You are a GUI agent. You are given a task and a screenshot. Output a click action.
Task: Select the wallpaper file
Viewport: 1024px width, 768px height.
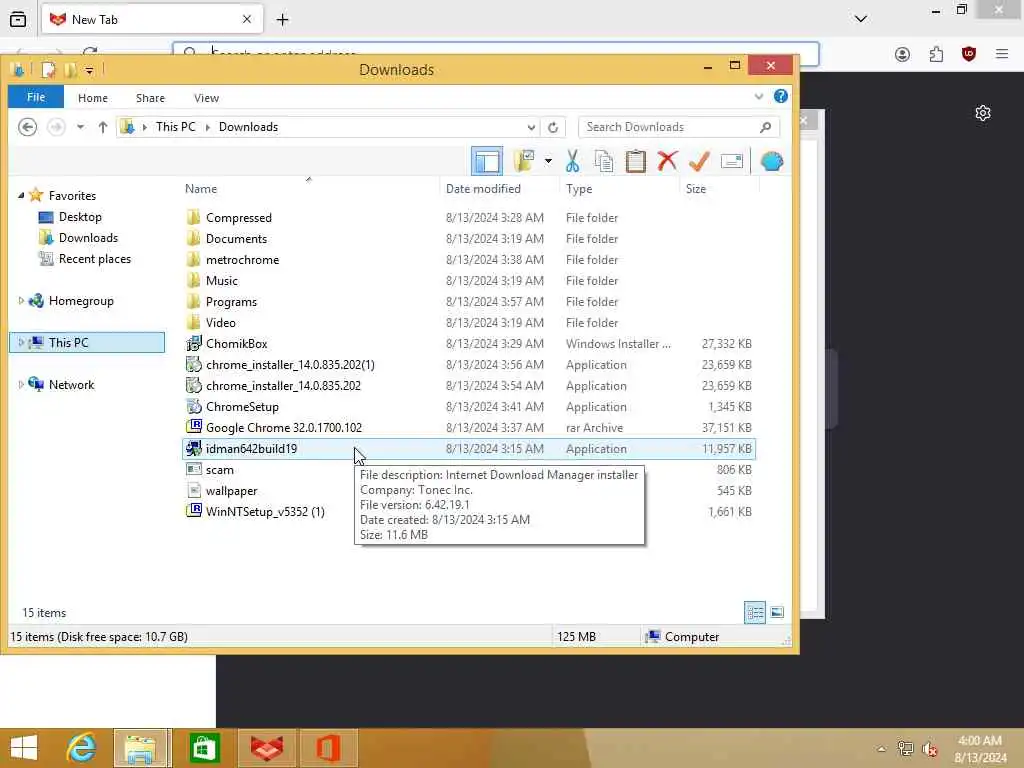coord(231,490)
